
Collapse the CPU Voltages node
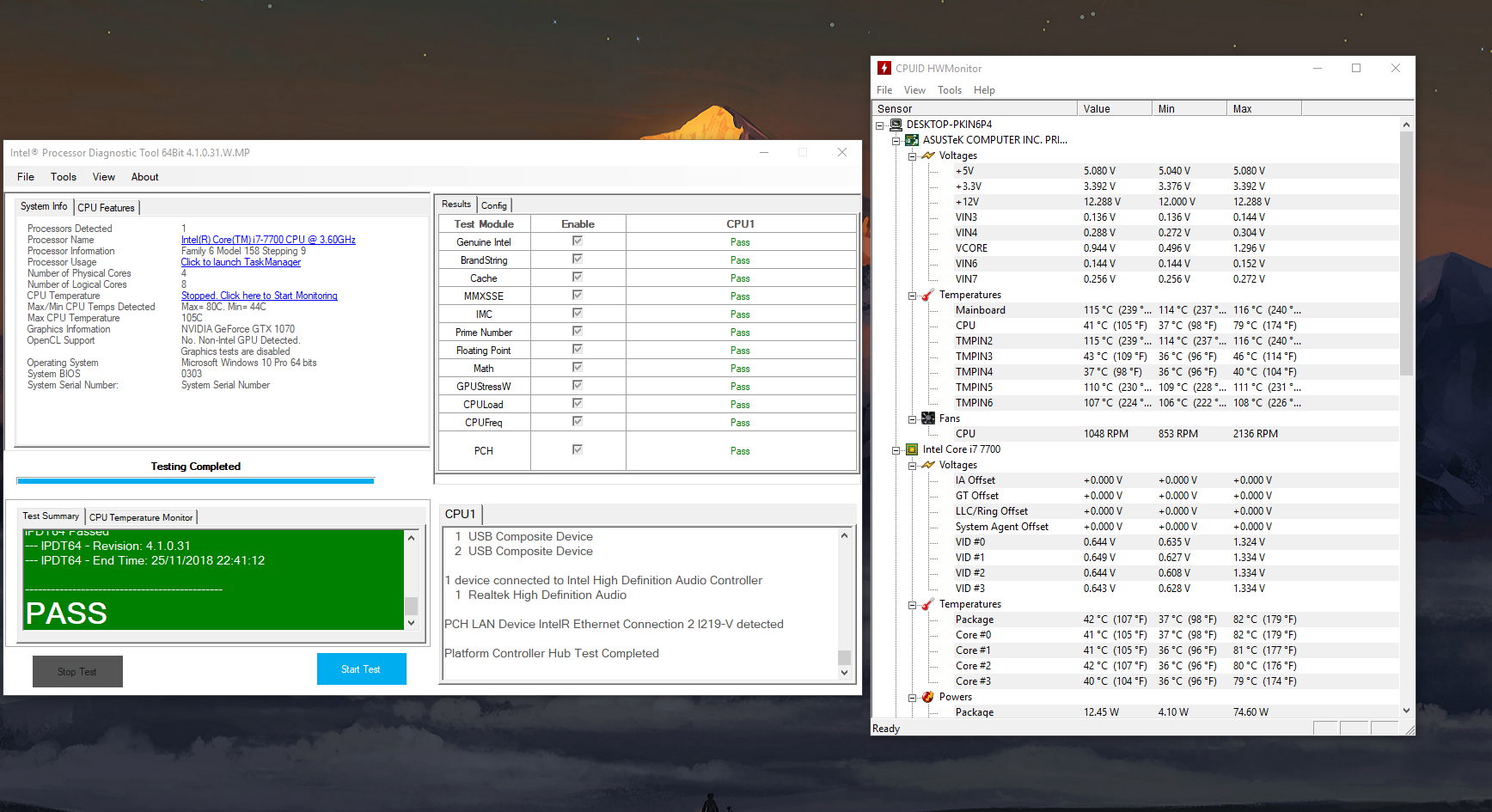click(x=913, y=466)
